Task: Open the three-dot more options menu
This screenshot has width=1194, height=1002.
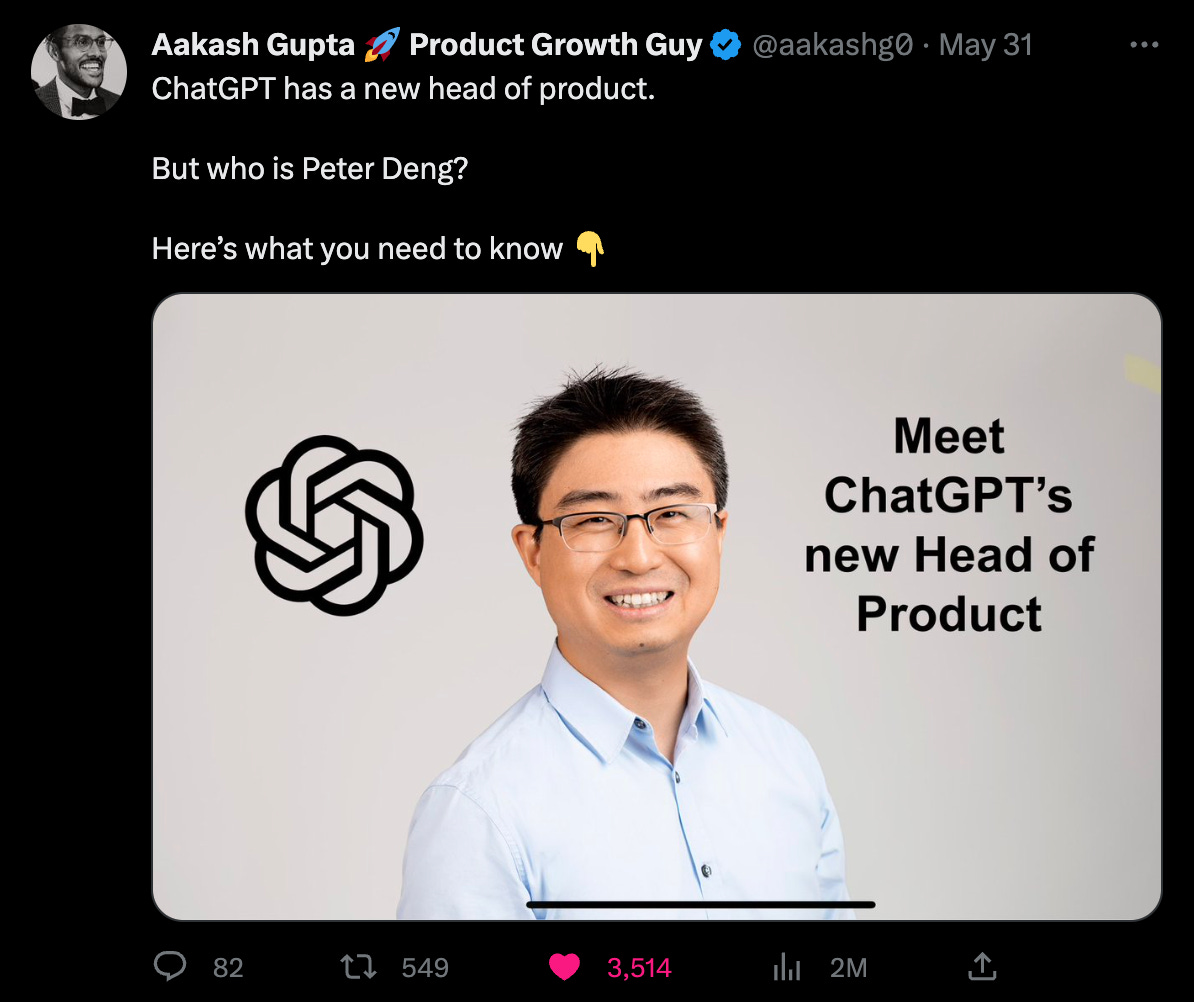Action: click(x=1145, y=45)
